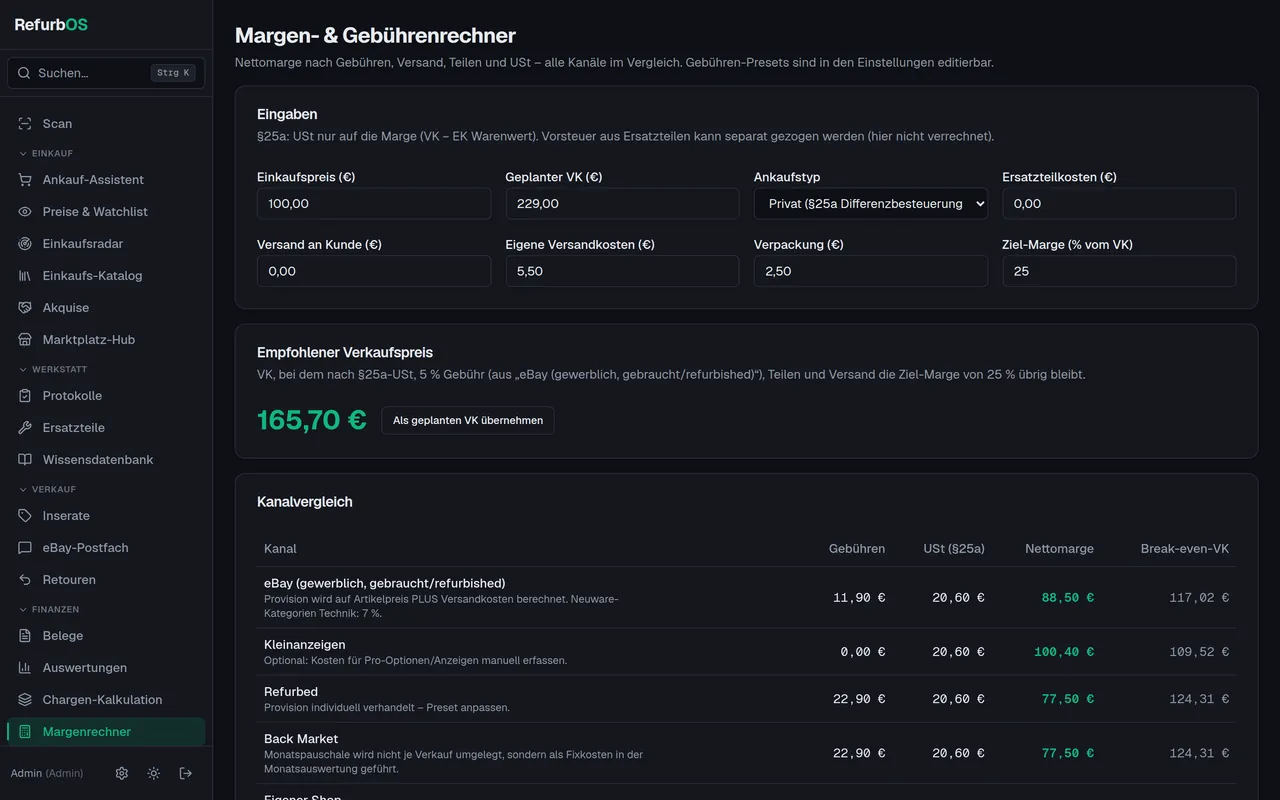Click the message icon beside eBay-Postfach
The width and height of the screenshot is (1280, 800).
pos(25,548)
